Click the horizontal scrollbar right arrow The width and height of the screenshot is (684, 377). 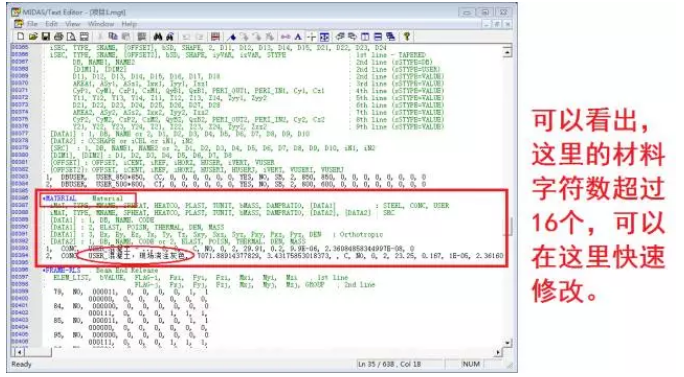click(x=498, y=352)
